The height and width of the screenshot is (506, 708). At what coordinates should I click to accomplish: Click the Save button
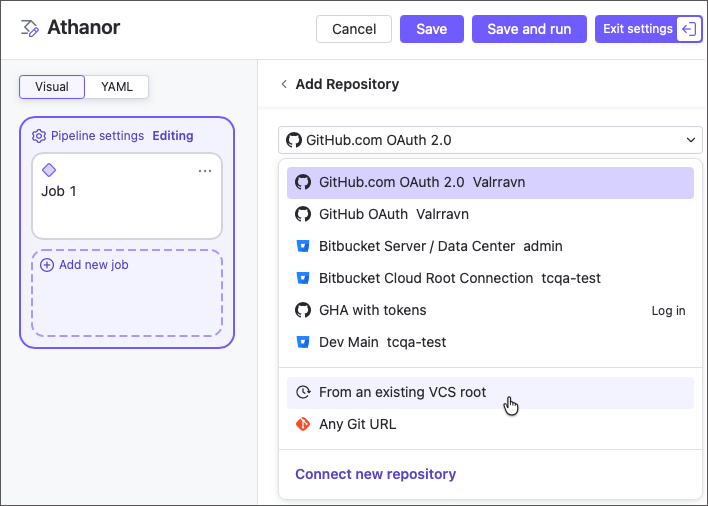[x=432, y=29]
